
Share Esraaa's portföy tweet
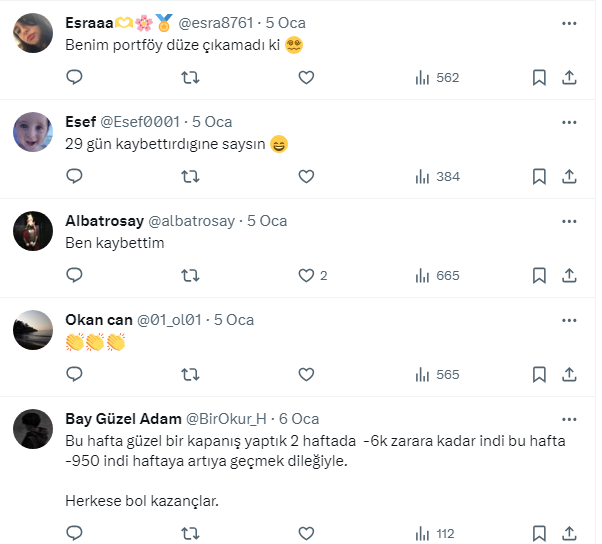click(x=569, y=77)
